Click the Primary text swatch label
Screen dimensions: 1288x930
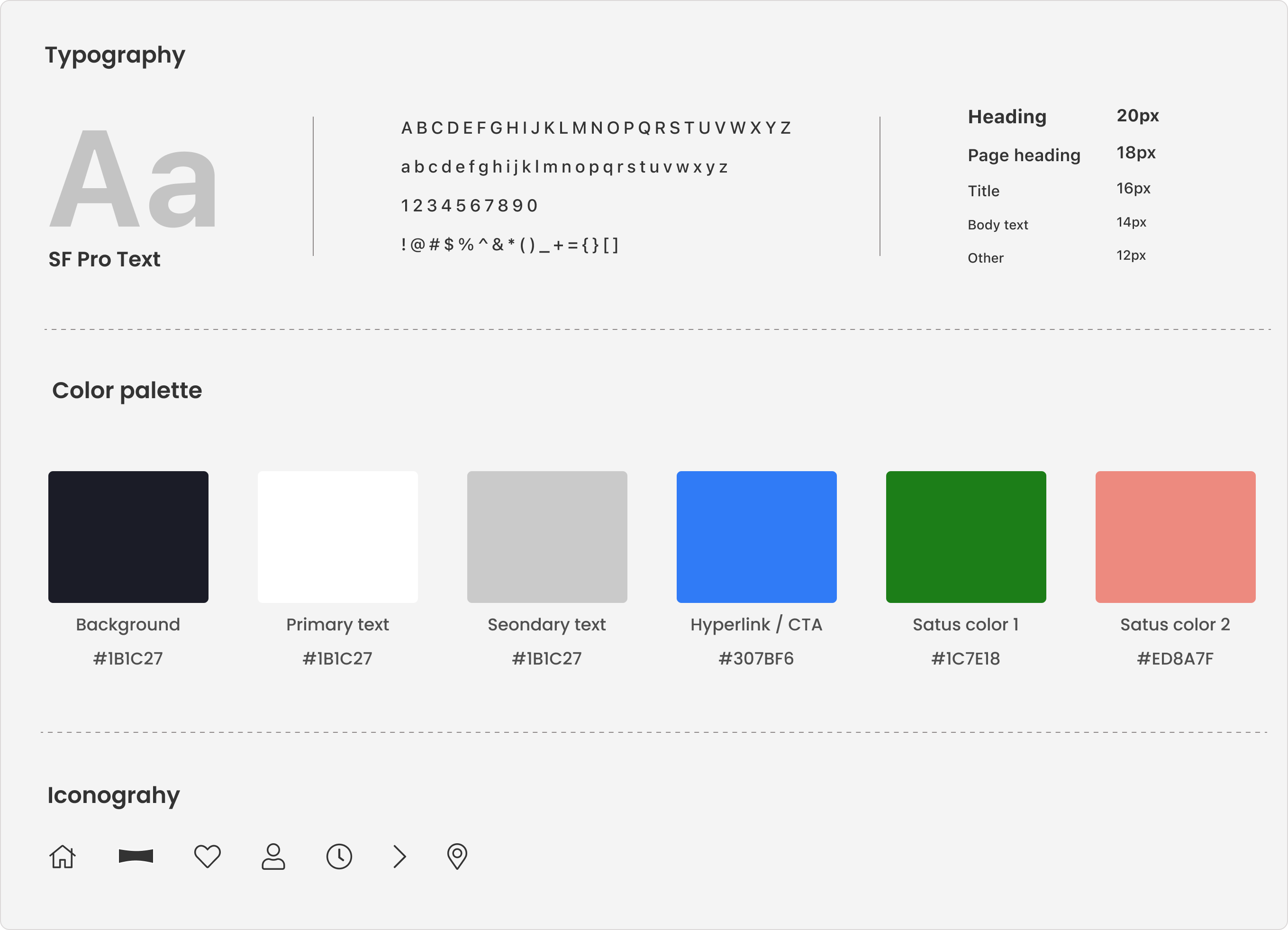[x=338, y=625]
